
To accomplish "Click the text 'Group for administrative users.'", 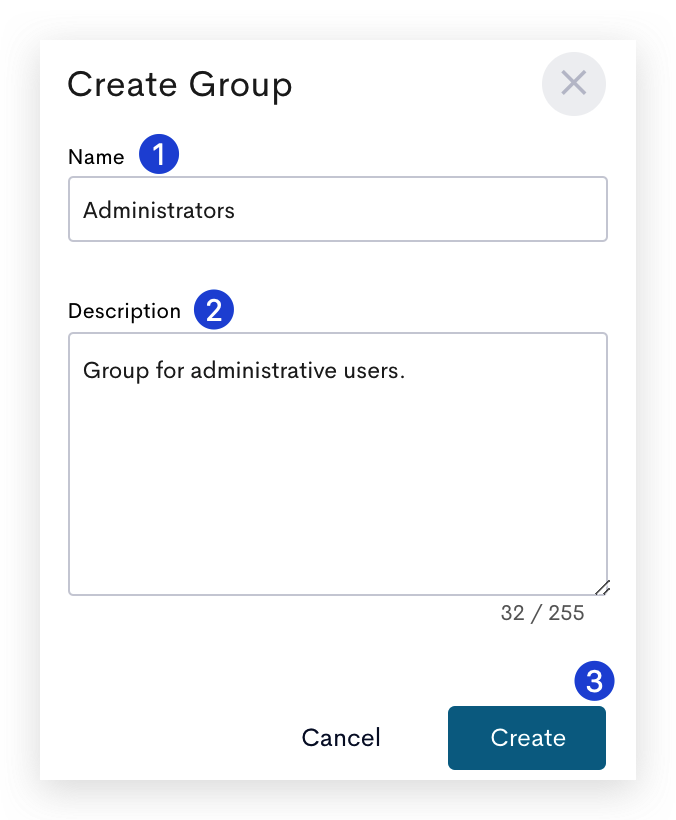I will point(244,371).
